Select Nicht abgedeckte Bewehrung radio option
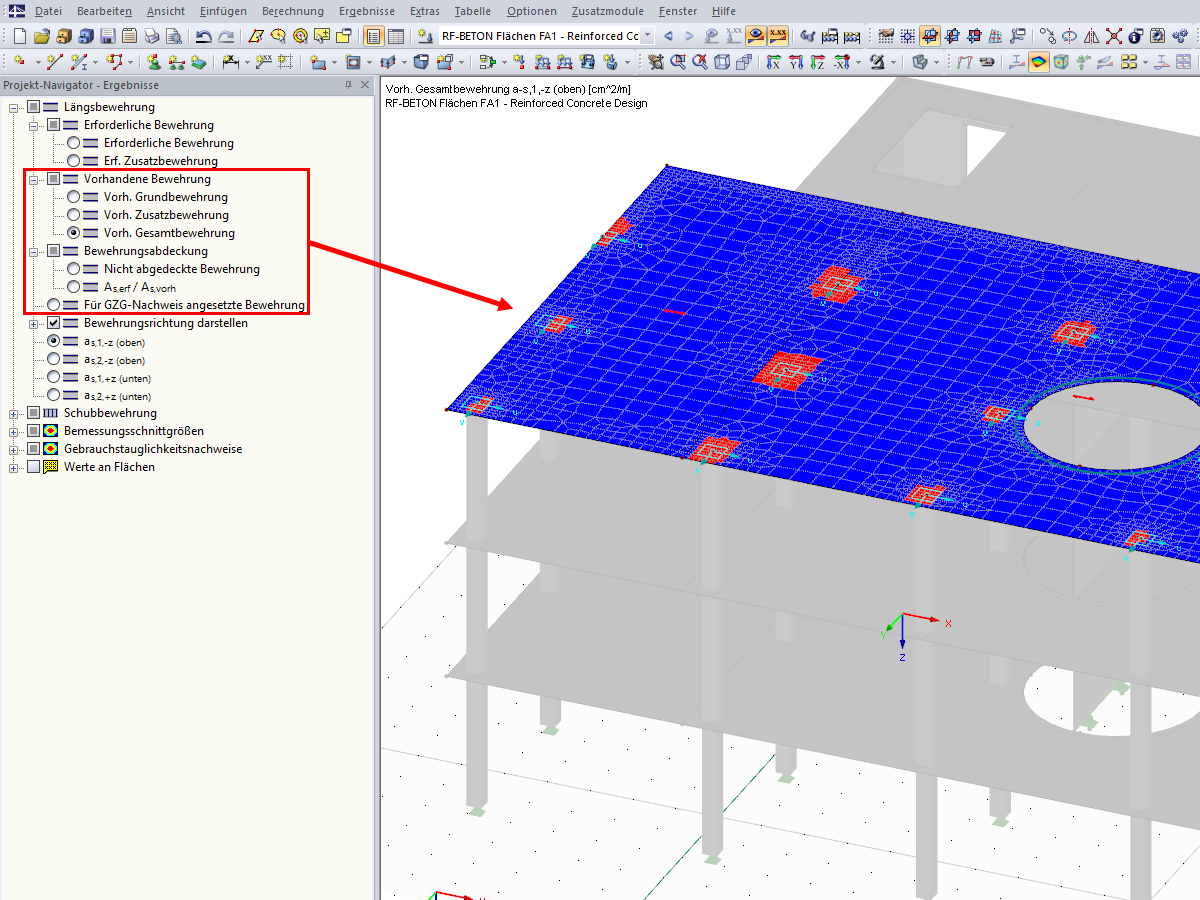 tap(73, 269)
